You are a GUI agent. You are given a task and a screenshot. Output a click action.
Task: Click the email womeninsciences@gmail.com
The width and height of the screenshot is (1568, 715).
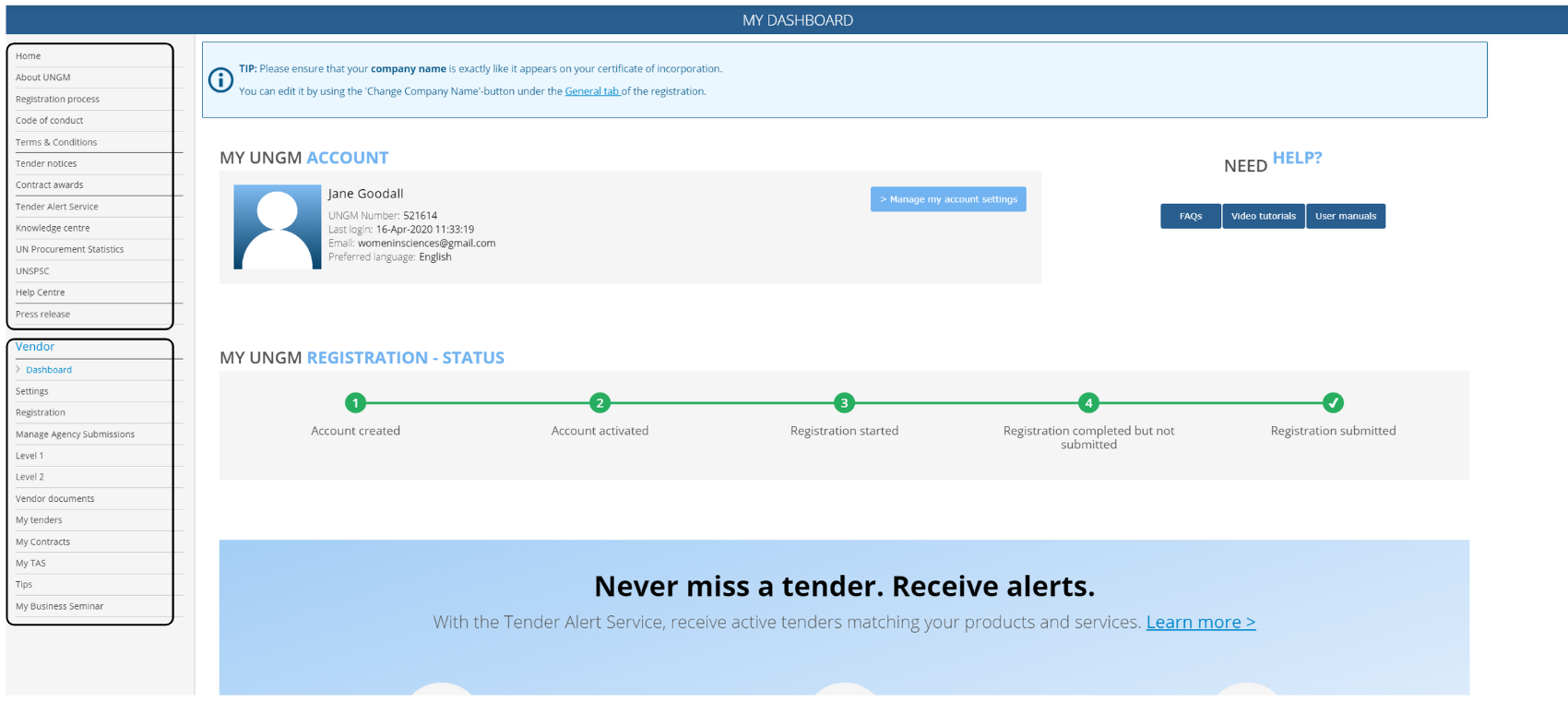coord(427,244)
